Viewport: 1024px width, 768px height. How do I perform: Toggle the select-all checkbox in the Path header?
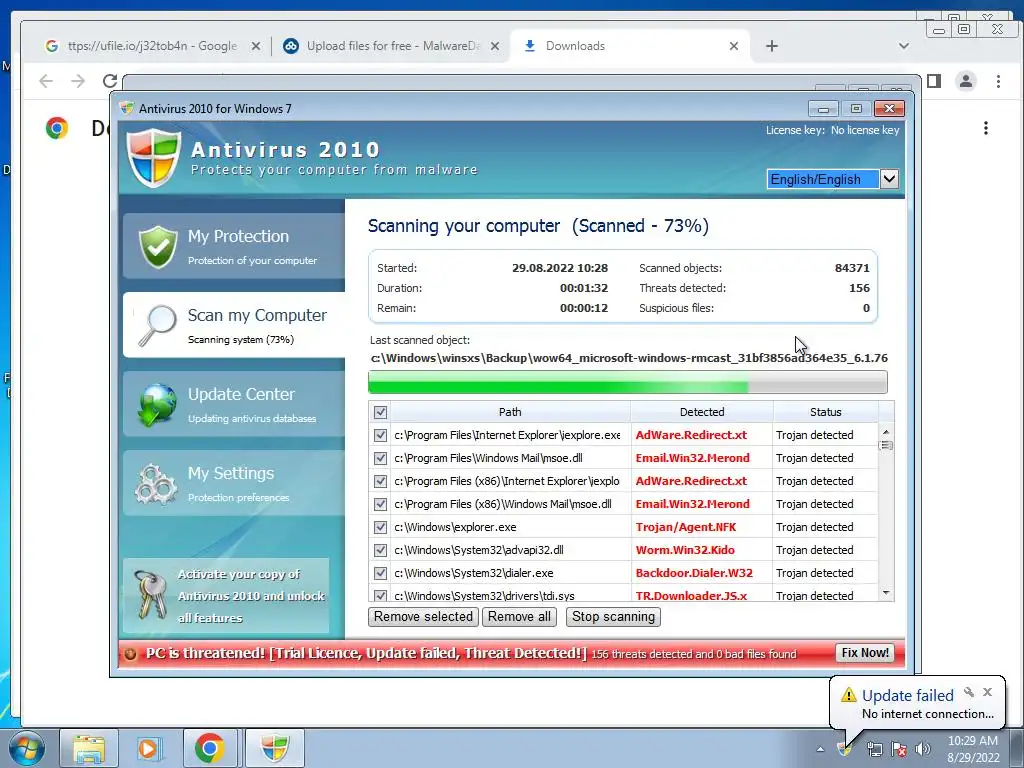pyautogui.click(x=380, y=412)
